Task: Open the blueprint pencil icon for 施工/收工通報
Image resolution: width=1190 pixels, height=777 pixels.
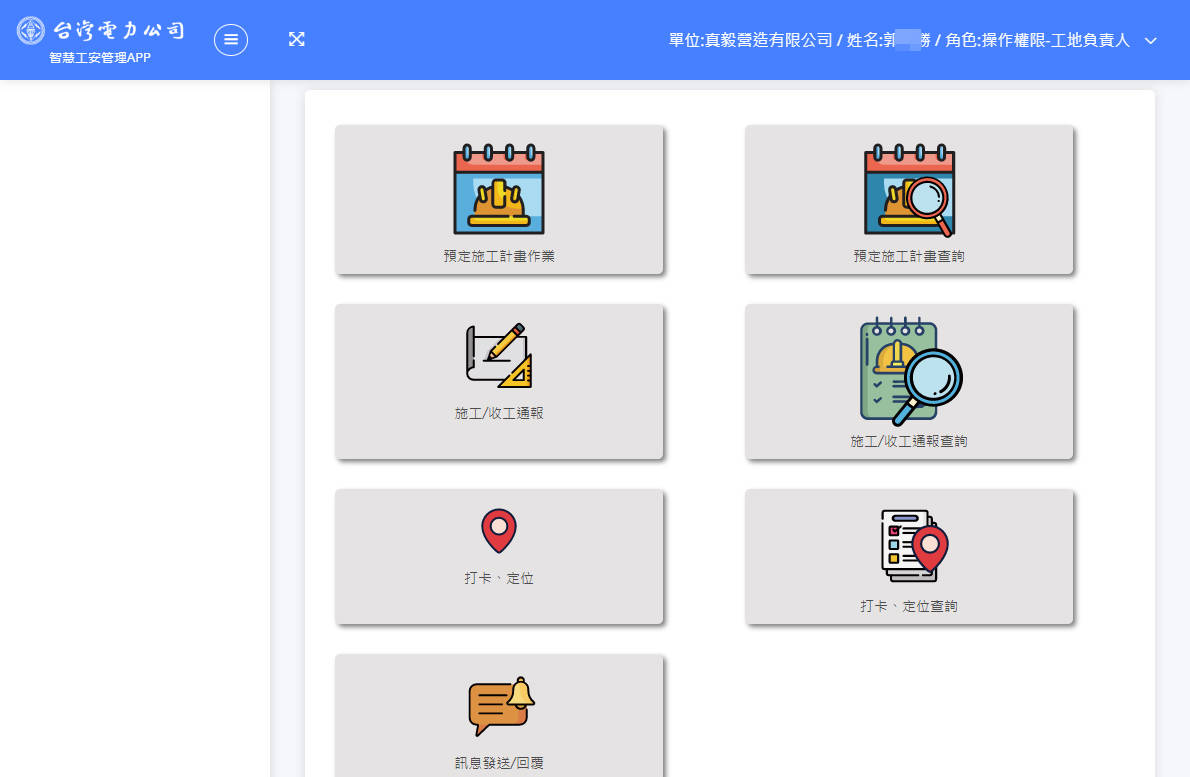Action: 499,356
